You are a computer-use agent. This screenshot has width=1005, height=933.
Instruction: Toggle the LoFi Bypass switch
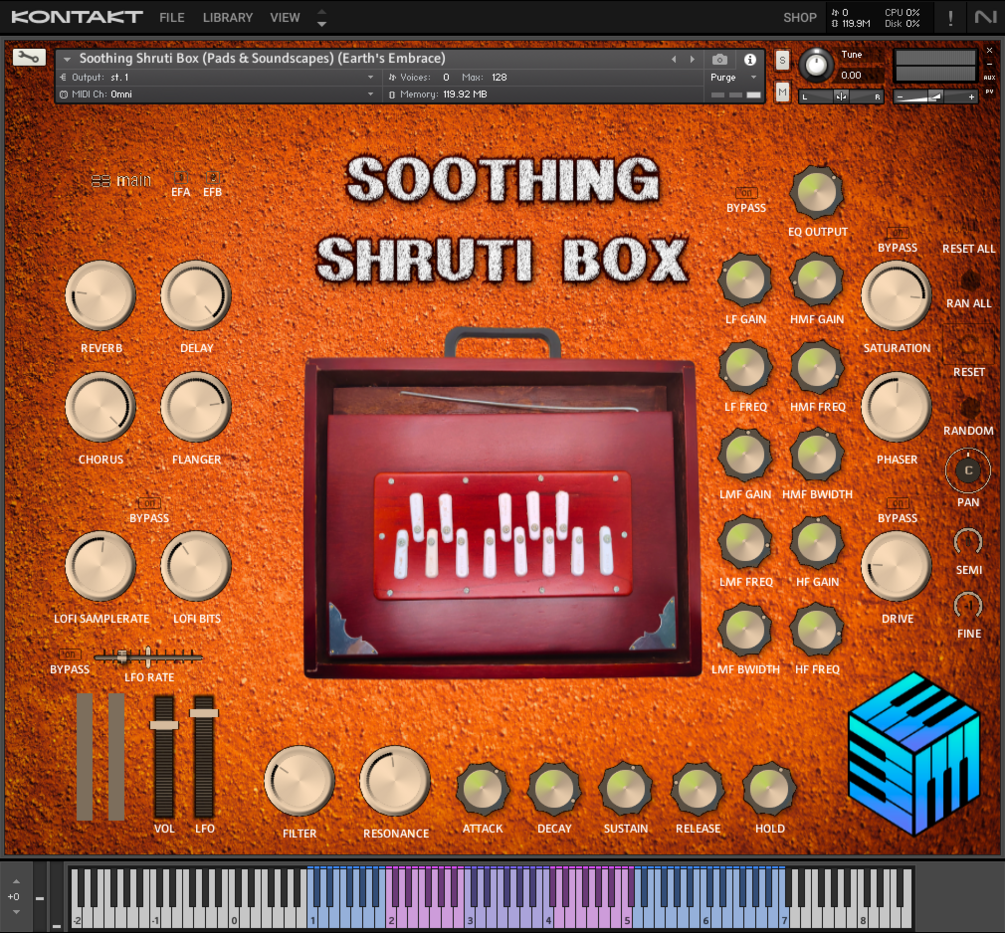point(149,503)
